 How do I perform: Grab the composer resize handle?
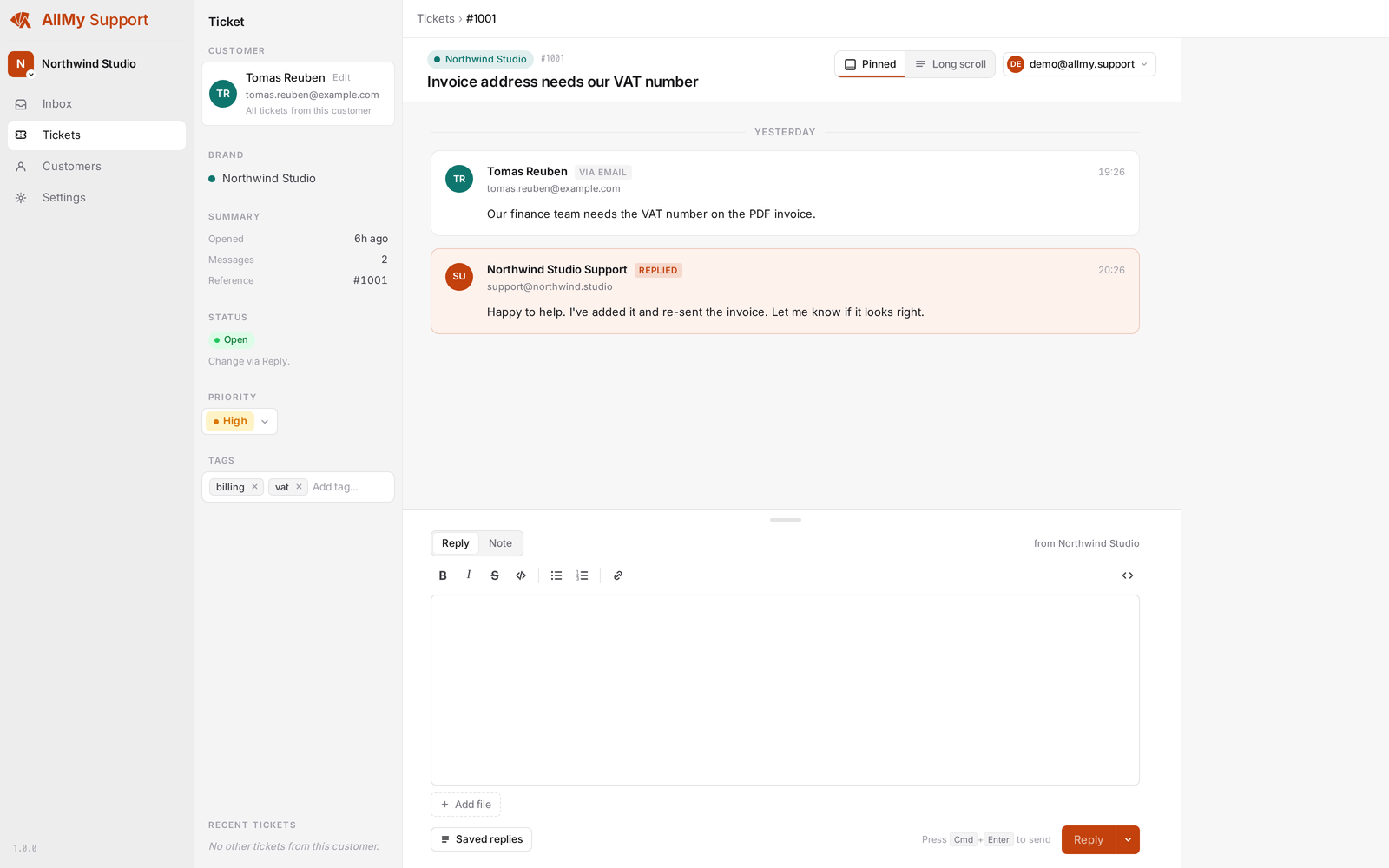click(x=785, y=520)
